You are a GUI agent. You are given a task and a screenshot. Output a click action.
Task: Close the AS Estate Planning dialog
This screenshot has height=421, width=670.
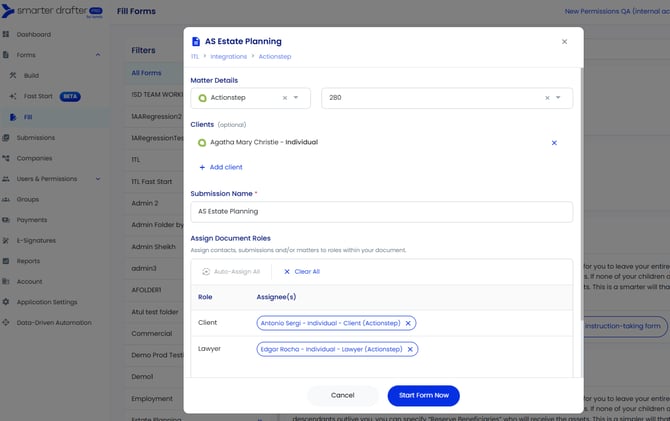coord(564,42)
